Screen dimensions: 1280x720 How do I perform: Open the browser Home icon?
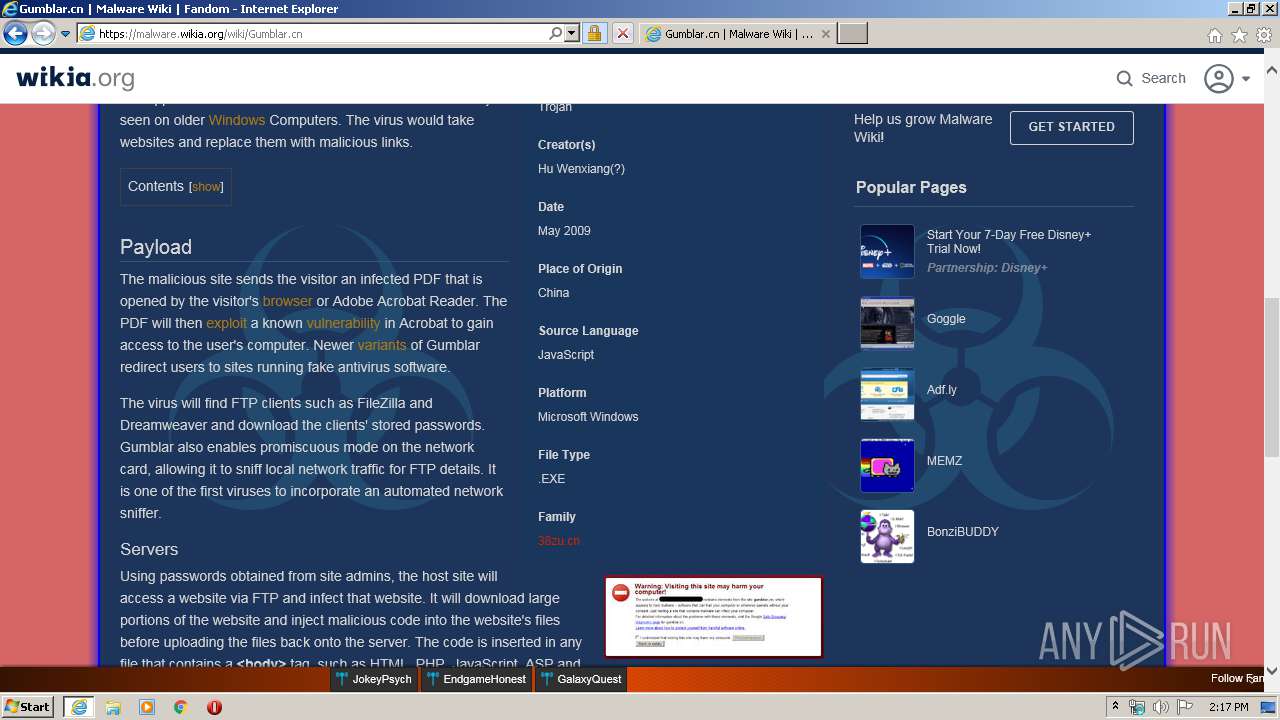click(1214, 35)
